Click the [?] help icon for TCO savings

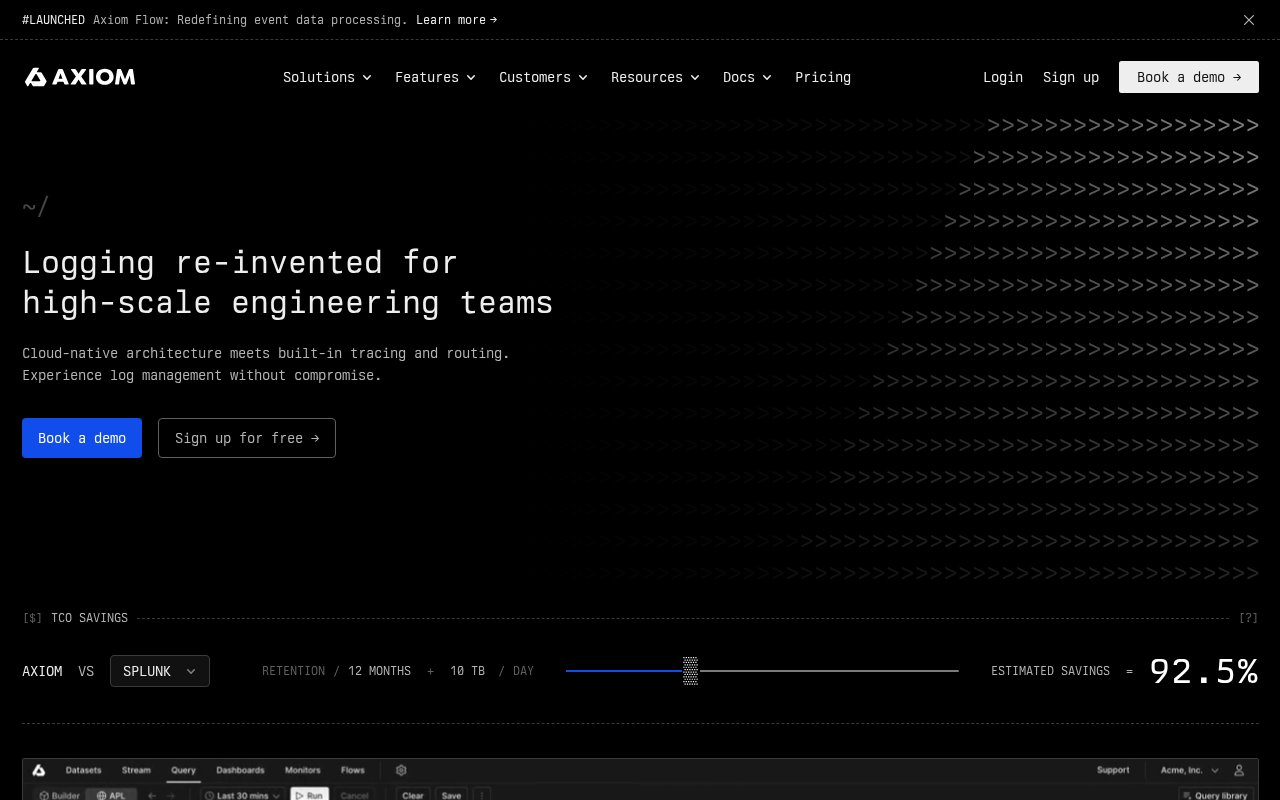[1248, 618]
